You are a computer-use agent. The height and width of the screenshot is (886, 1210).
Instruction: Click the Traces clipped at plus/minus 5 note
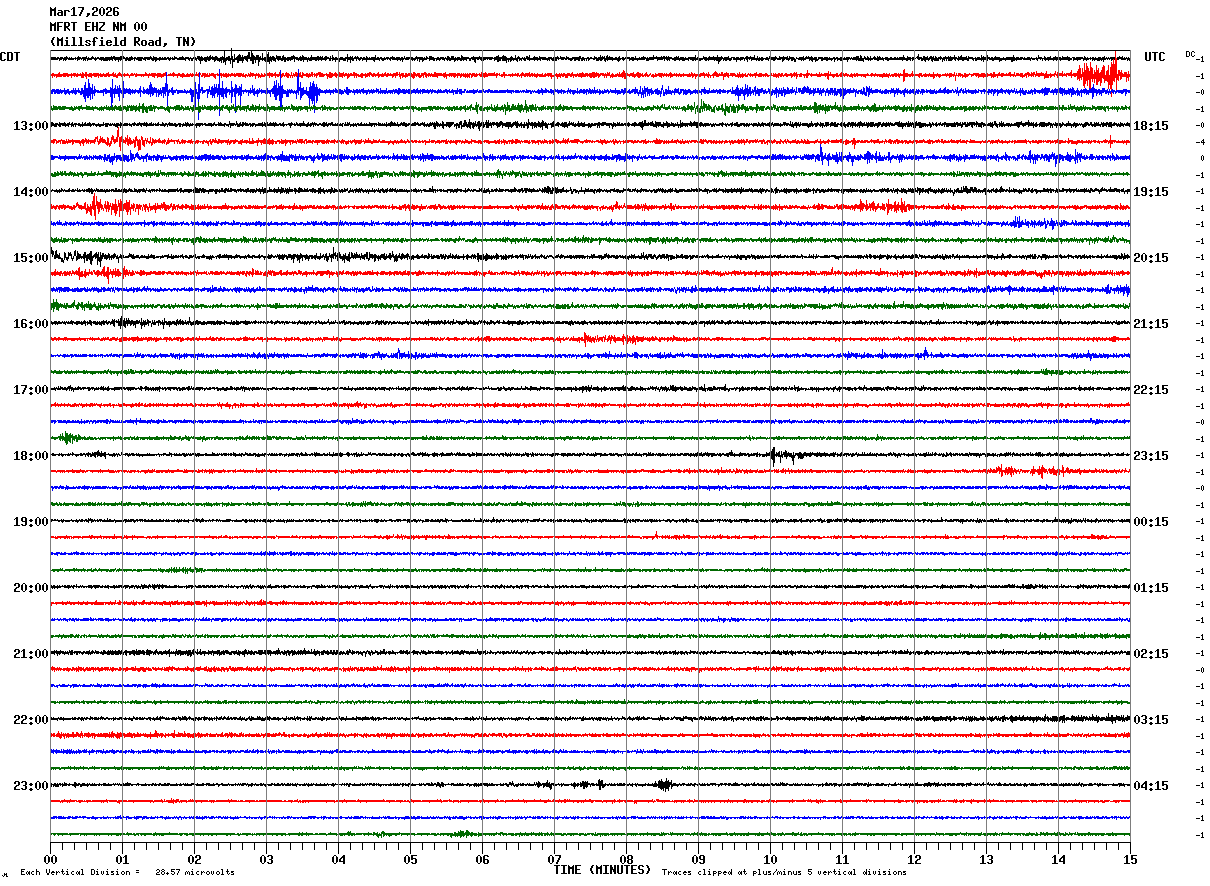pos(784,873)
